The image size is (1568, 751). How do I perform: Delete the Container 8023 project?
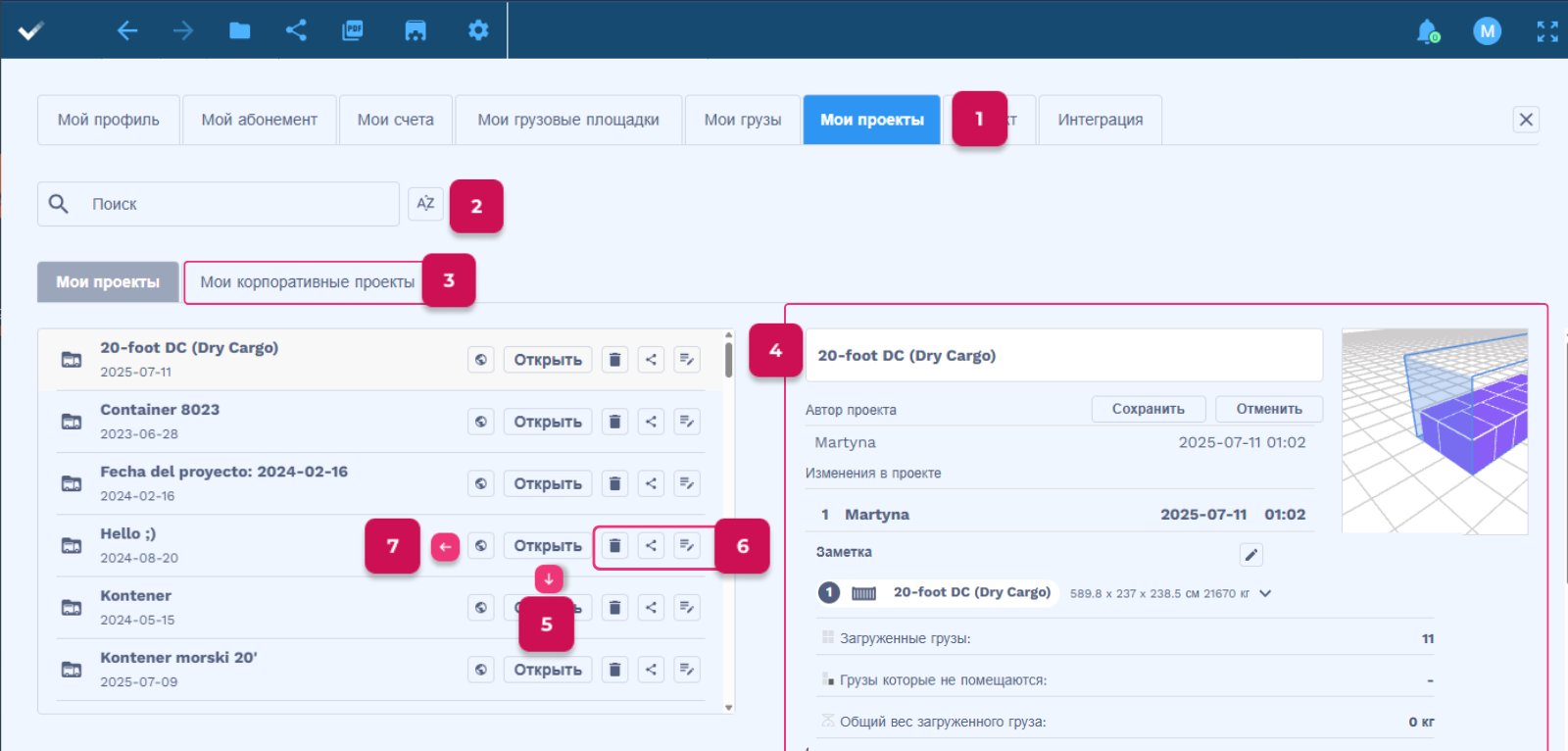coord(614,422)
